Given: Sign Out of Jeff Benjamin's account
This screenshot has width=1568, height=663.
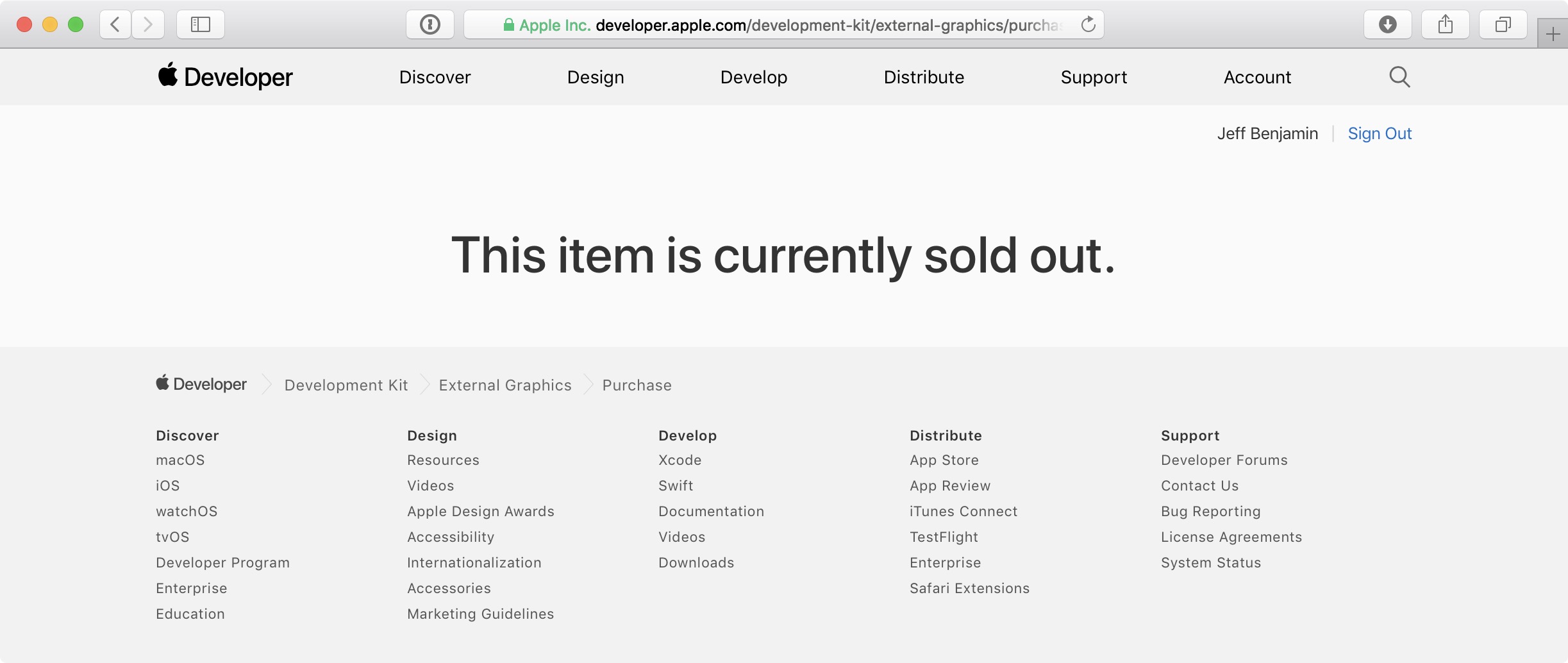Looking at the screenshot, I should point(1380,133).
